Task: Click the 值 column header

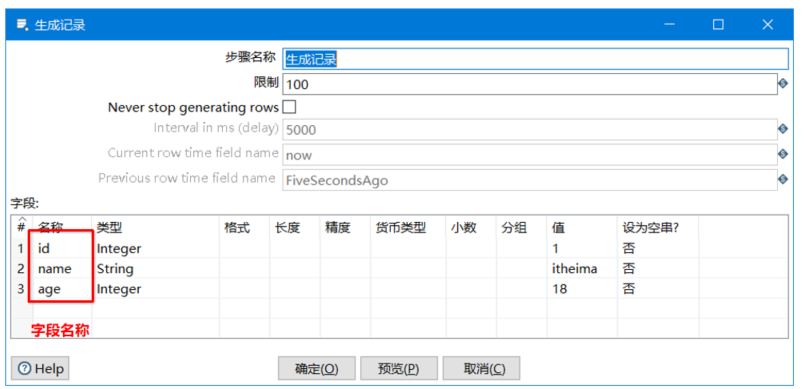Action: [582, 228]
